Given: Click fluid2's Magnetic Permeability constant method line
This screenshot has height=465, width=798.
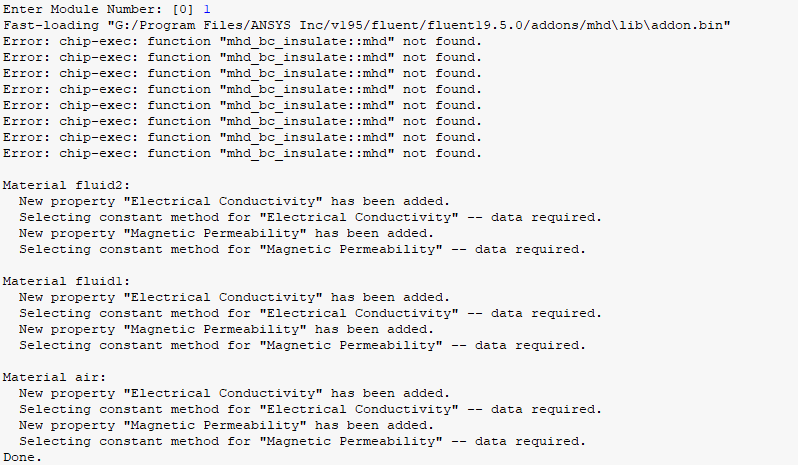Looking at the screenshot, I should (302, 249).
